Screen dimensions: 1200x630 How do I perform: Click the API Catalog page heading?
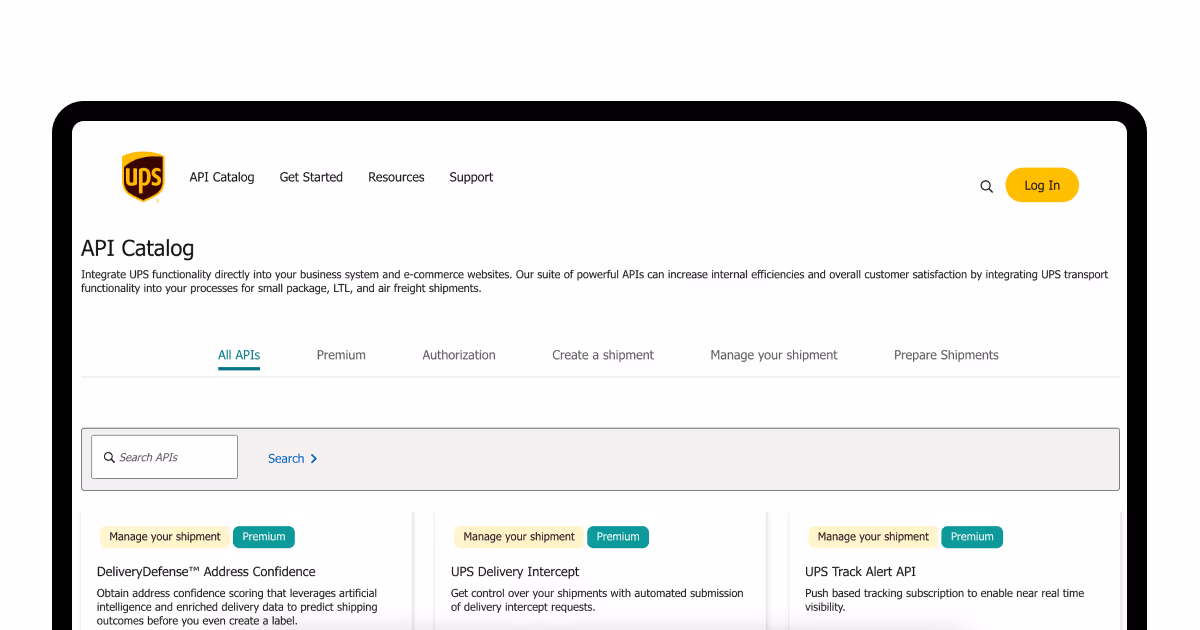138,248
